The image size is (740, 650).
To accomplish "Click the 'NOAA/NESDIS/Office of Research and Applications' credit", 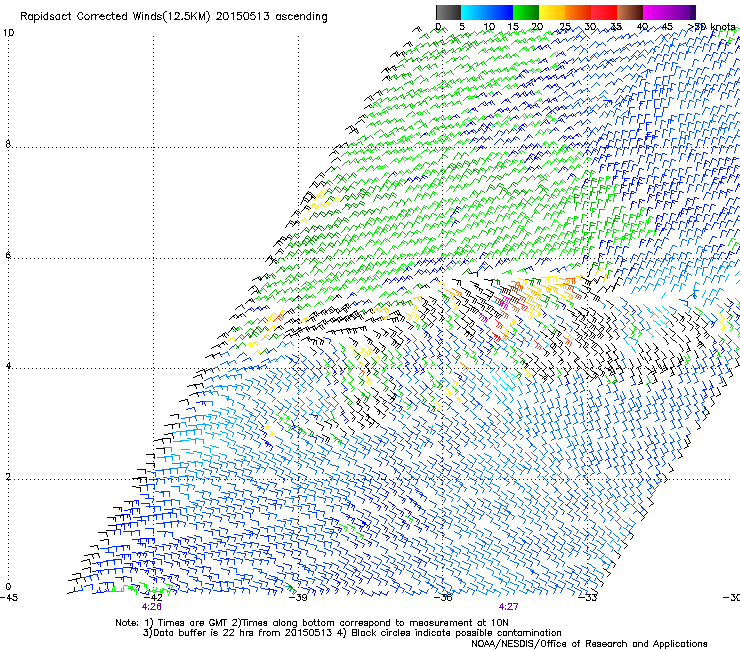I will click(x=589, y=644).
